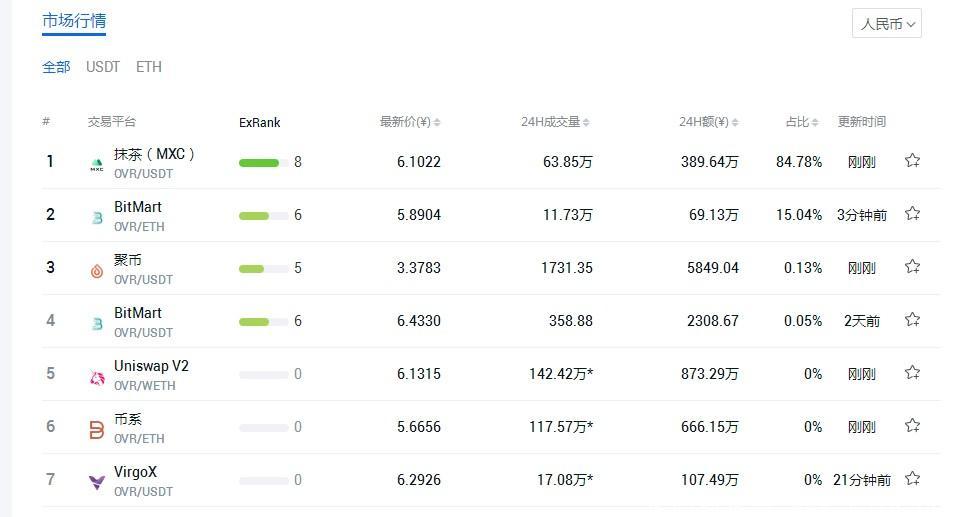Click price 3.3783 cell
This screenshot has height=517, width=961.
[419, 268]
